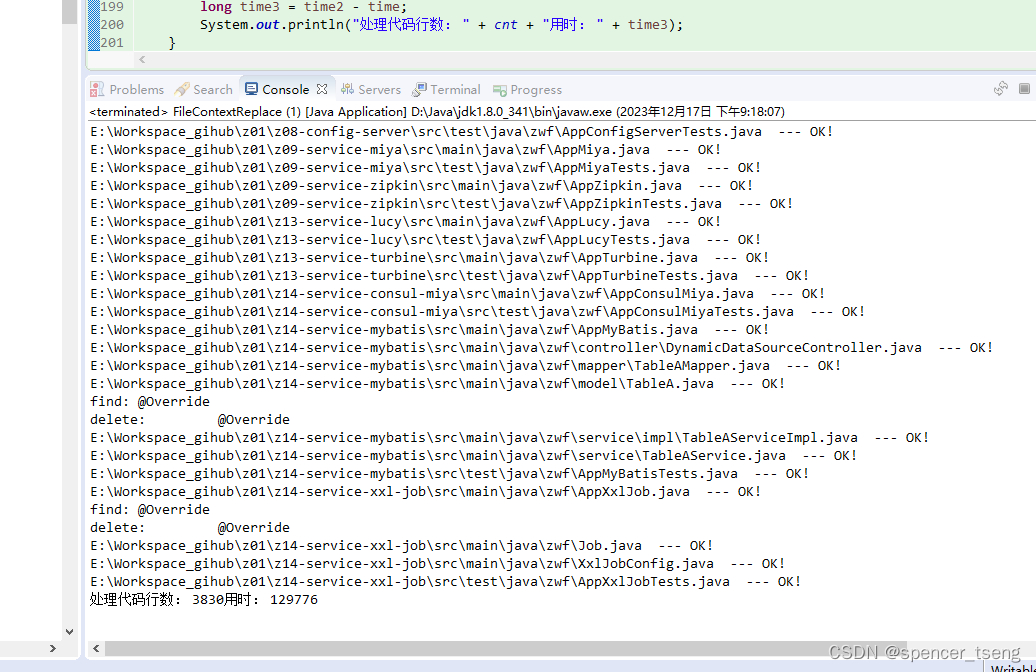Click line number 200 in the editor ruler

tap(112, 24)
